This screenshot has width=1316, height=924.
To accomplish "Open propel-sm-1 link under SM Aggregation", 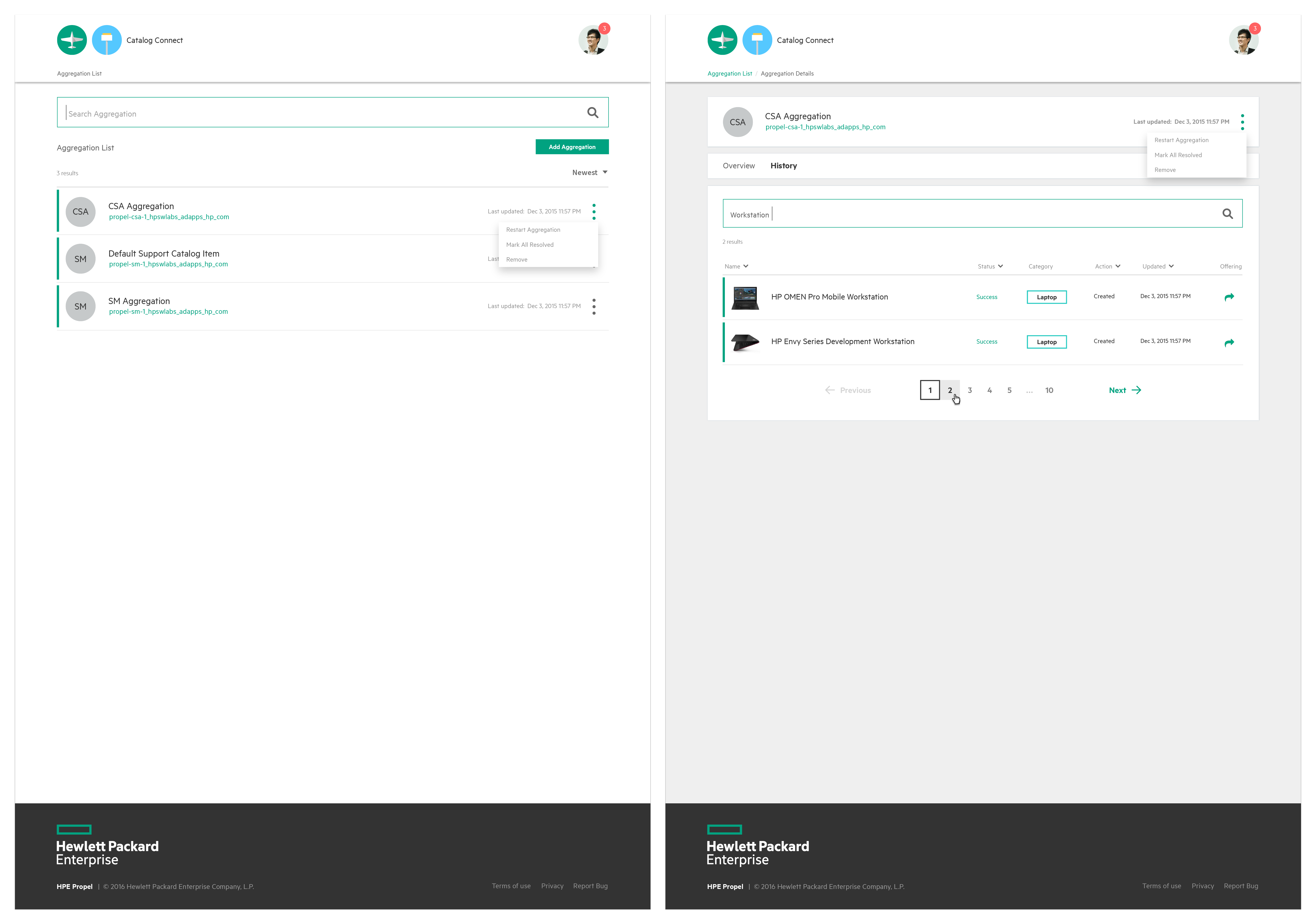I will (169, 312).
